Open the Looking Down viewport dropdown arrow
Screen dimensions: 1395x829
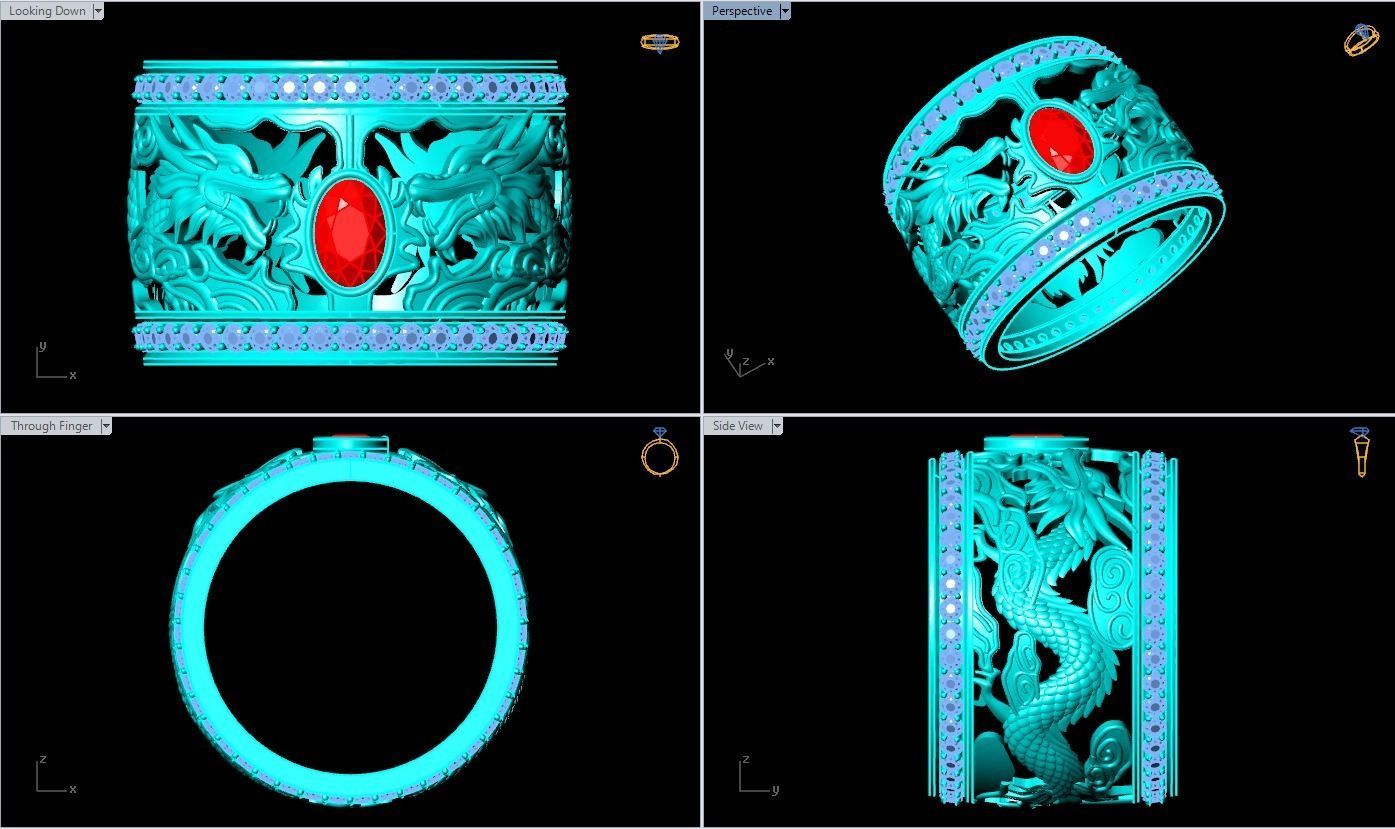point(97,11)
